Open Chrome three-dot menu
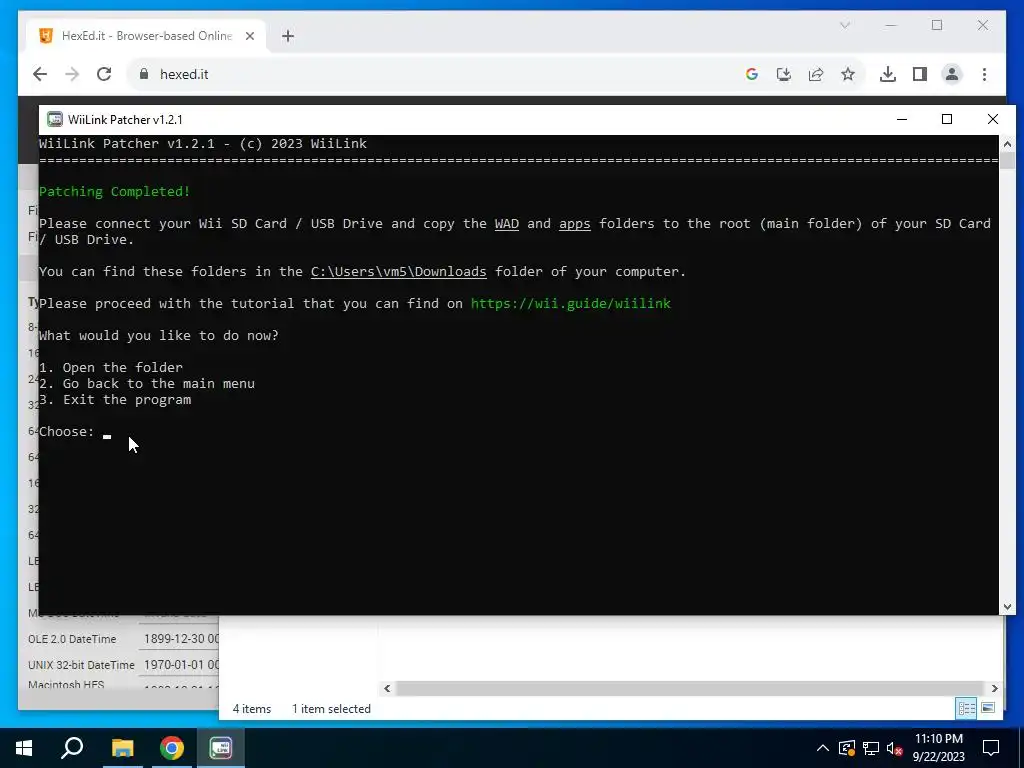Viewport: 1024px width, 768px height. [x=984, y=74]
